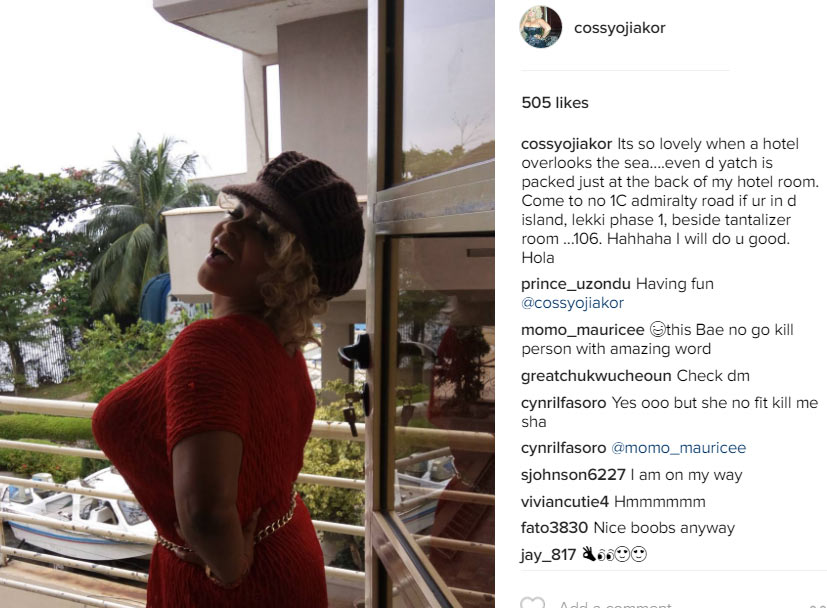Click cynrilfasoro username on mention comment
Screen dimensions: 827x608
point(563,448)
